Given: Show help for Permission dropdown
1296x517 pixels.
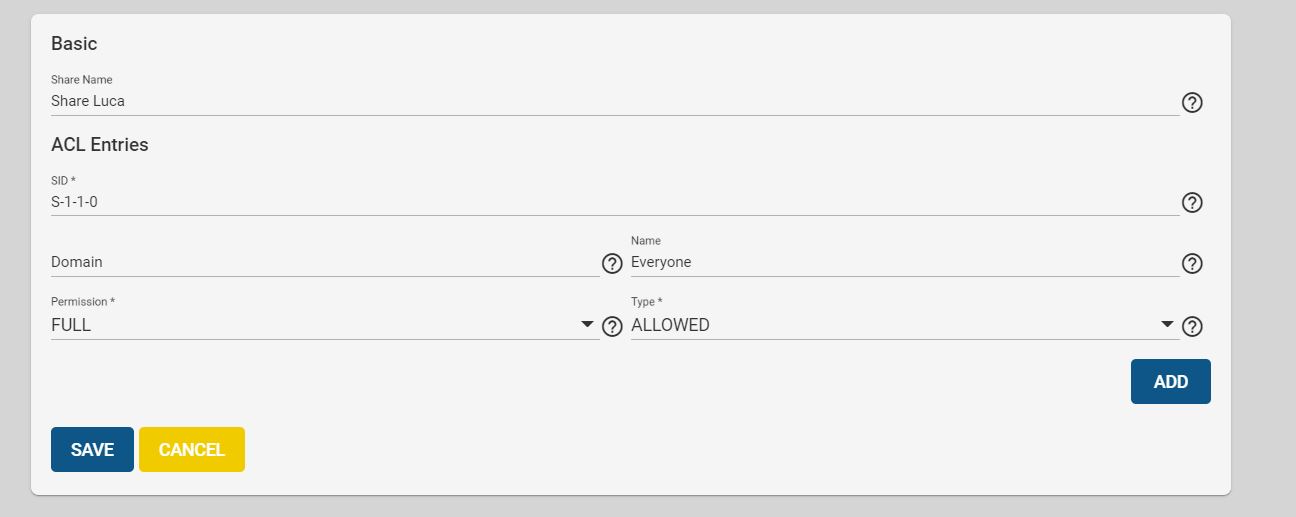Looking at the screenshot, I should coord(612,326).
